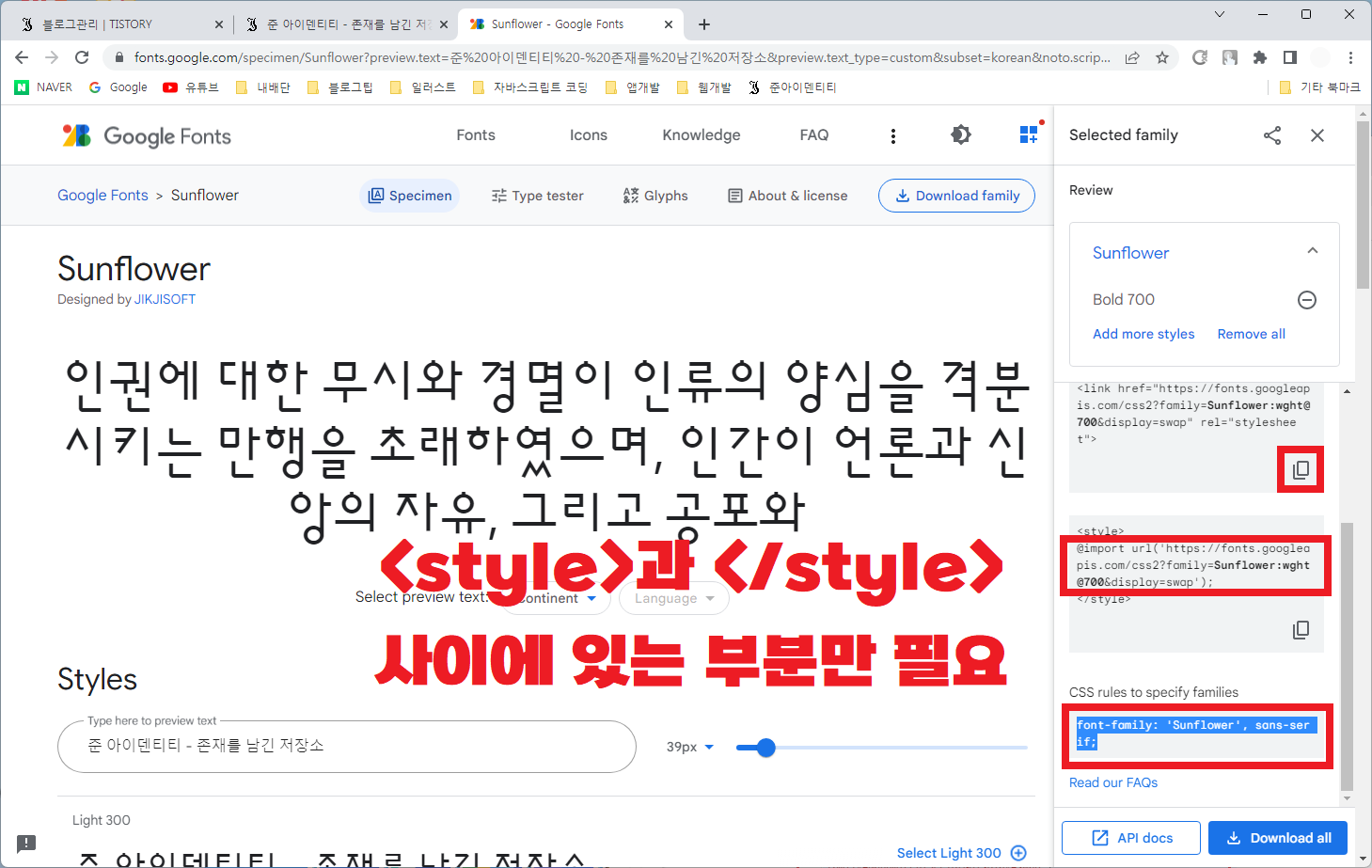Open Chrome three-dot menu
Viewport: 1372px width, 868px height.
(x=1350, y=57)
